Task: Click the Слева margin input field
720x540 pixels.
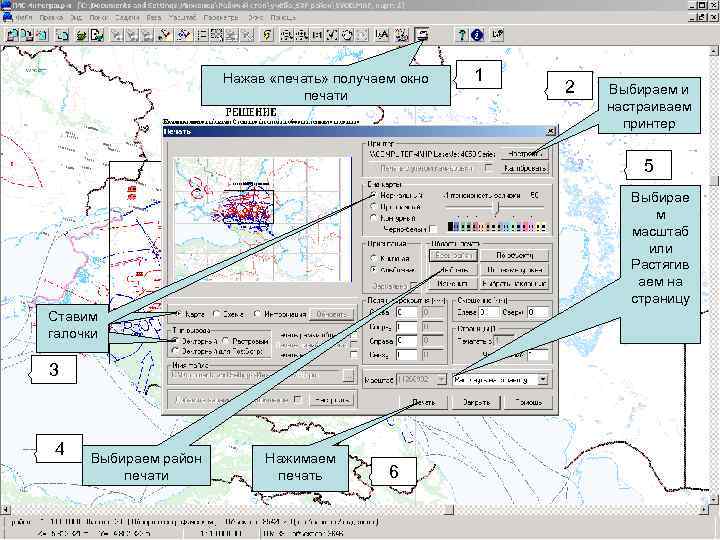Action: coord(406,312)
